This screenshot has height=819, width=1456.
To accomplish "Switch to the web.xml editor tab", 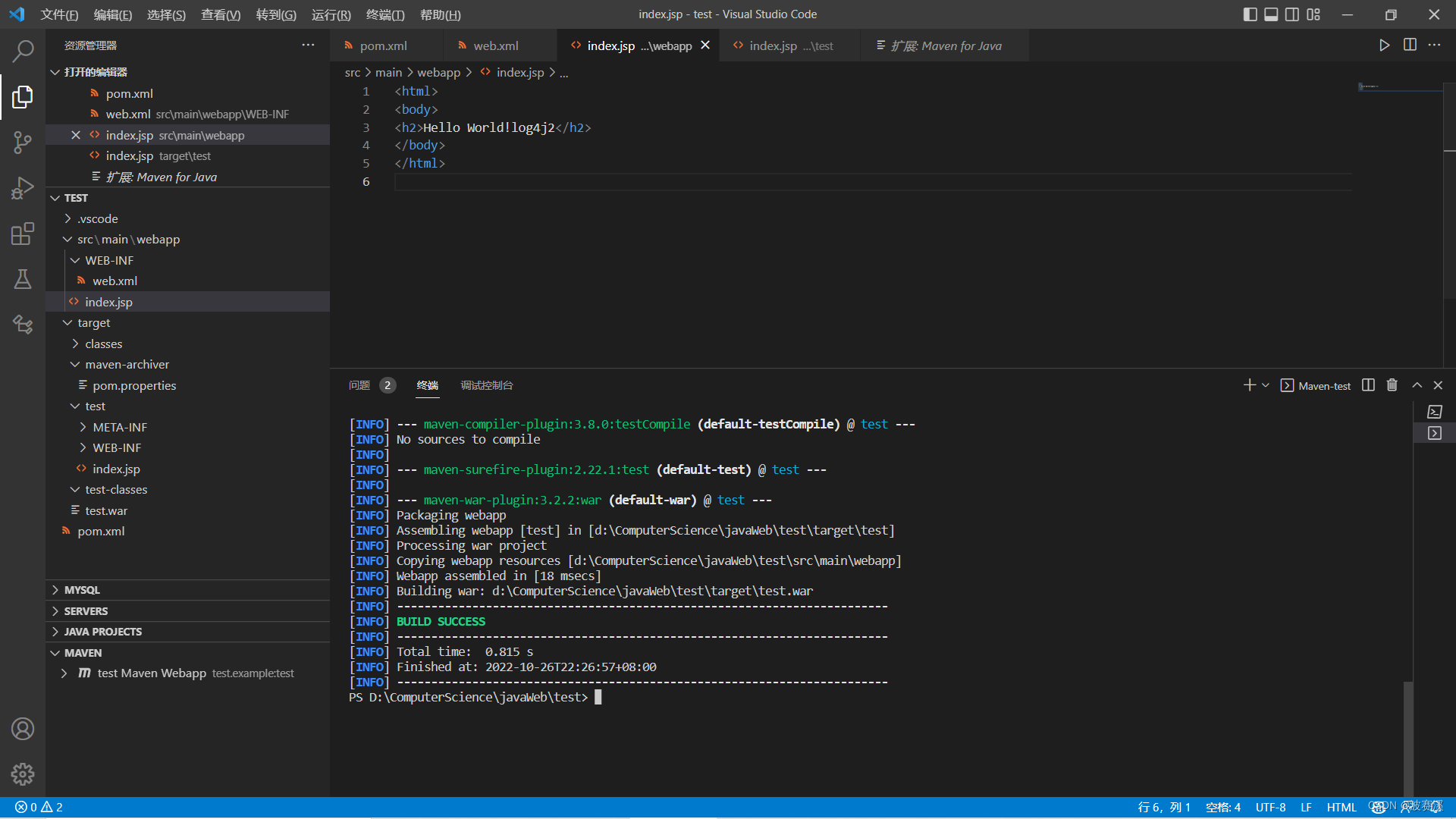I will (500, 45).
